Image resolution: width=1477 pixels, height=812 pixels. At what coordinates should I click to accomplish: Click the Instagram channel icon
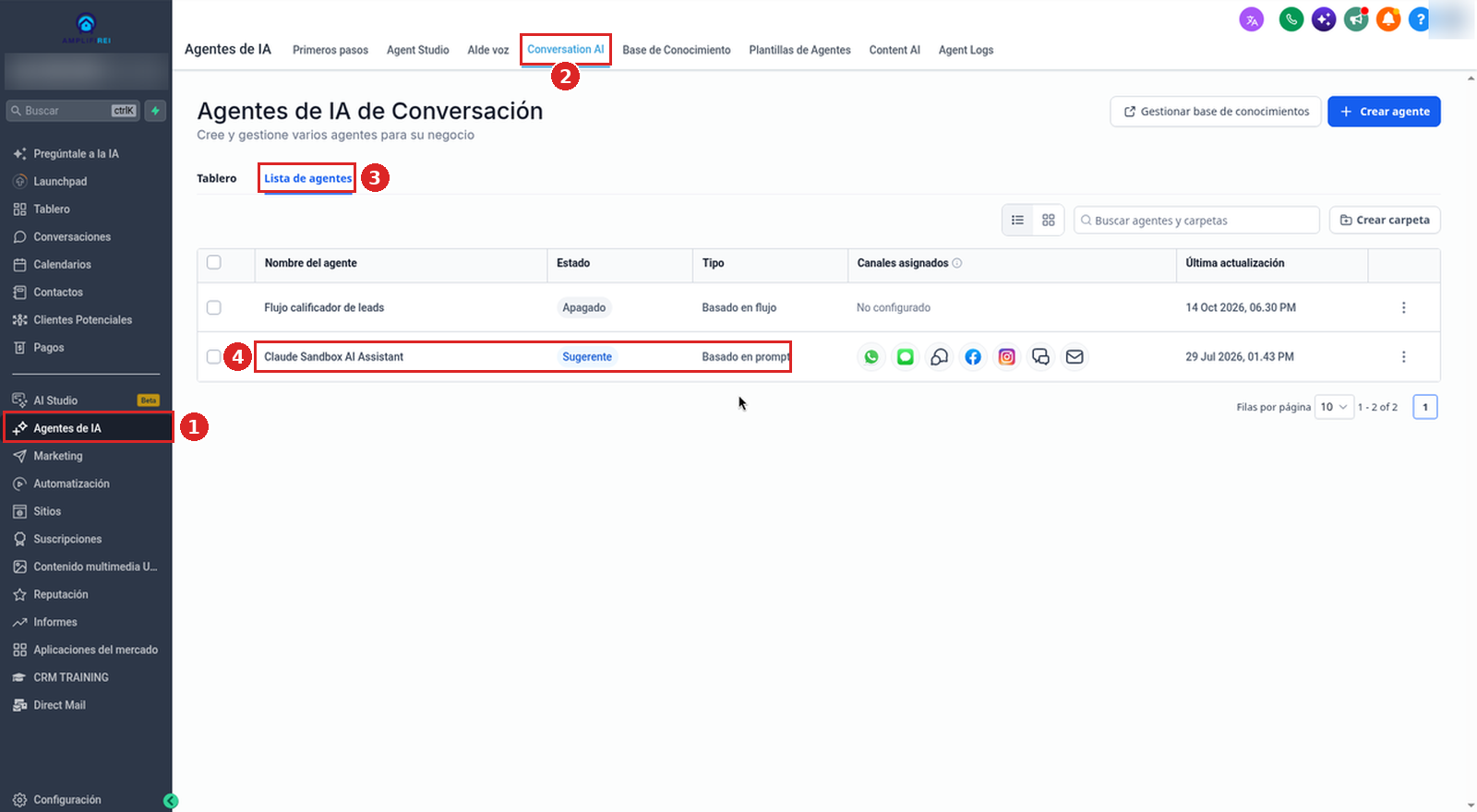[x=1007, y=357]
